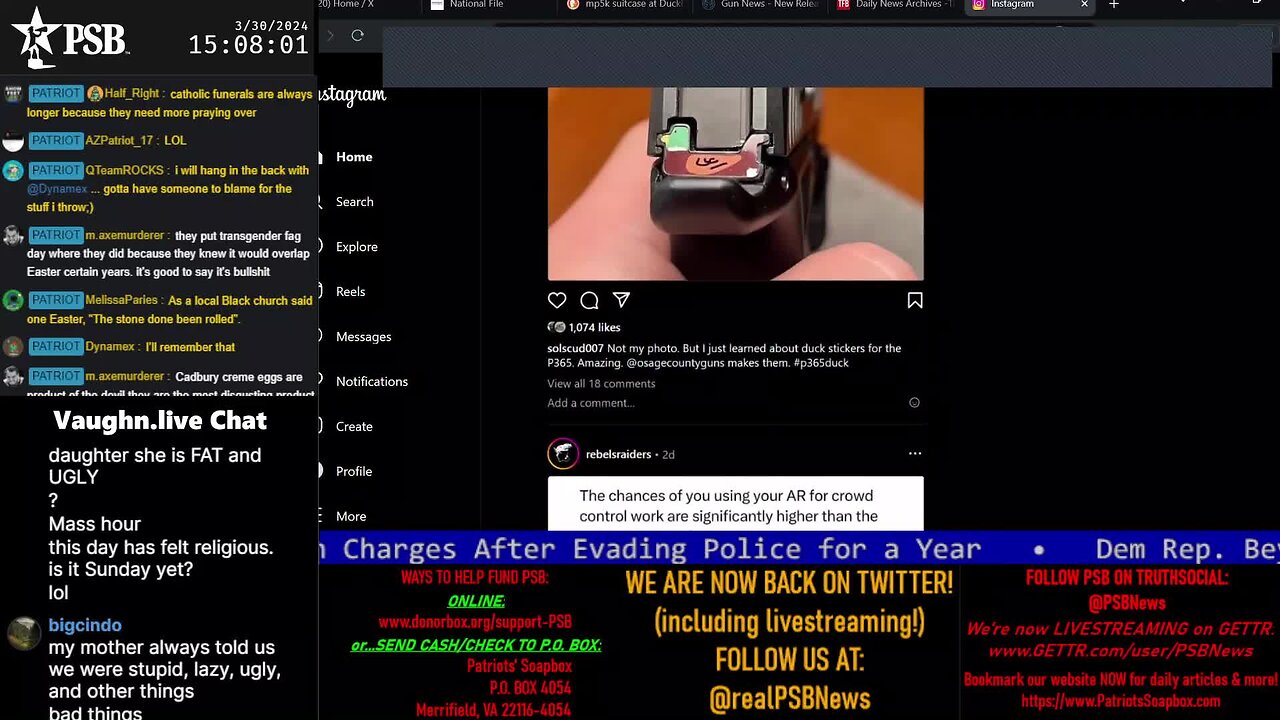This screenshot has width=1280, height=720.
Task: Click the liker avatars beside 1,074 likes
Action: (556, 327)
